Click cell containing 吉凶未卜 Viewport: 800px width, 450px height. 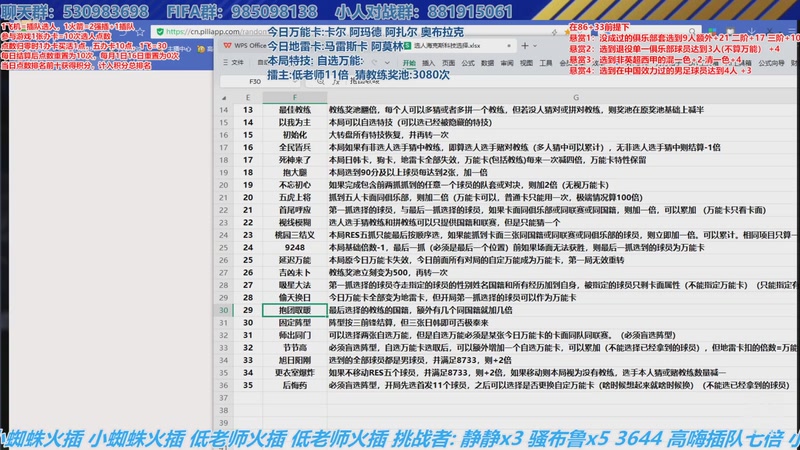click(x=294, y=272)
